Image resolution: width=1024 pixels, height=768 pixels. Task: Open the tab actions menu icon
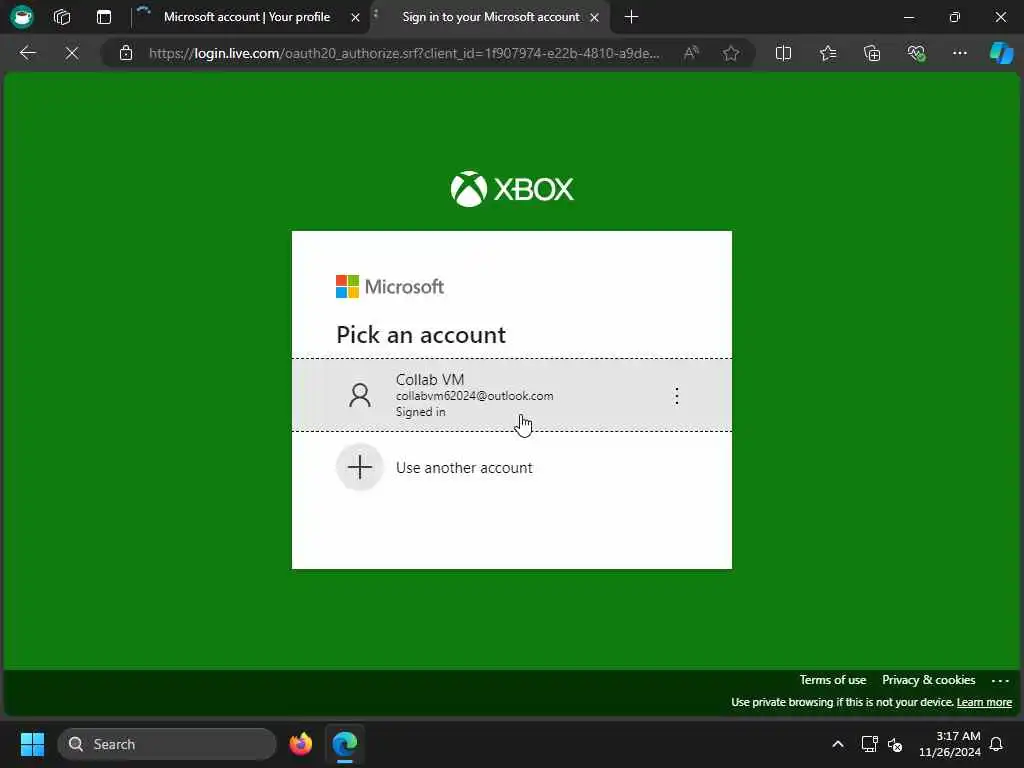[104, 17]
